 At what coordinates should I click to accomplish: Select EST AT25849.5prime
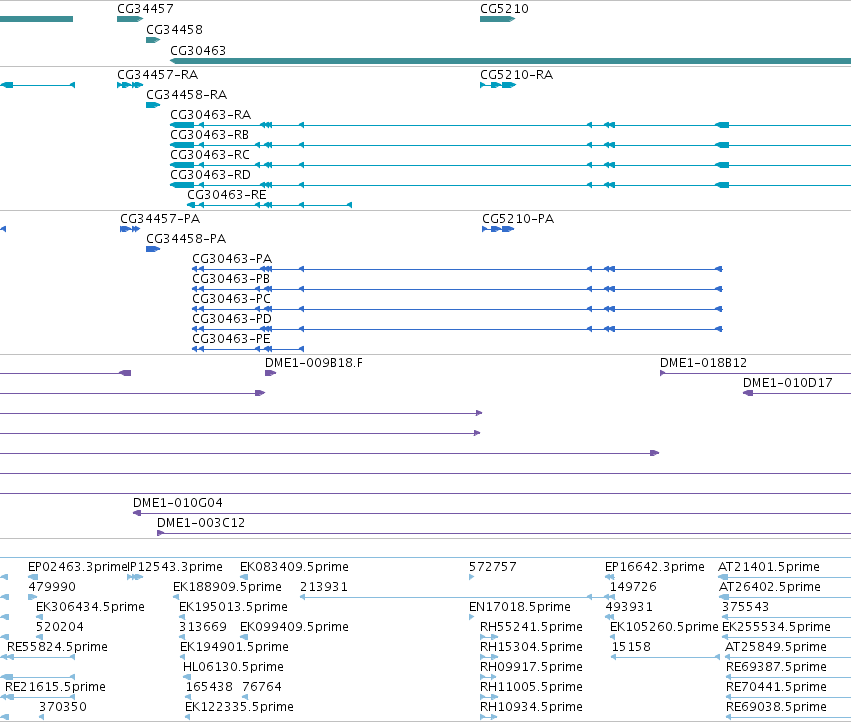776,648
